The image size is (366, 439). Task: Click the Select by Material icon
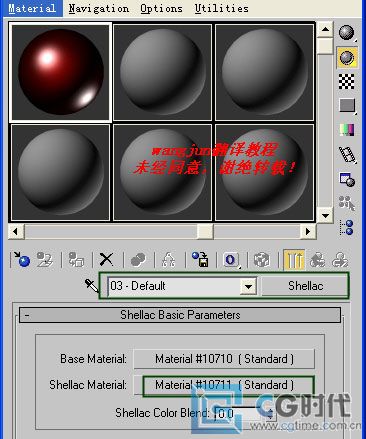[347, 203]
